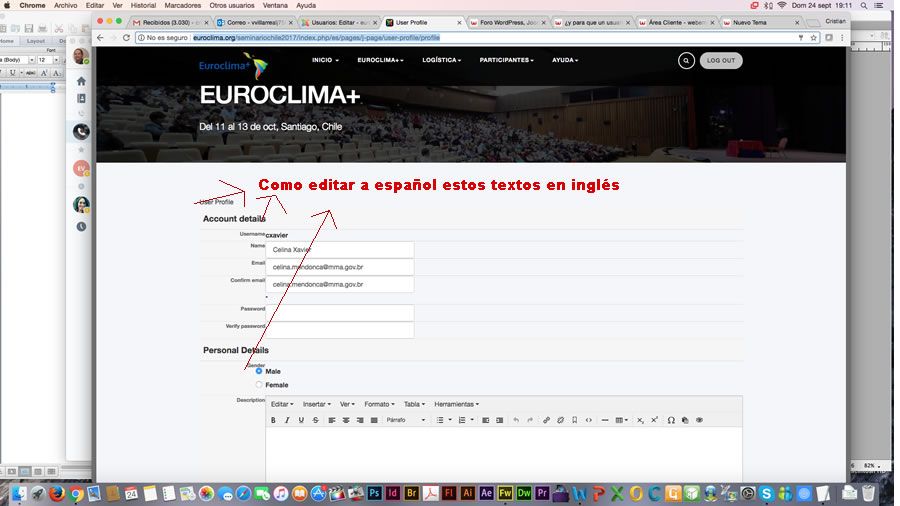Reload the page in Chrome
This screenshot has height=506, width=900.
[126, 37]
